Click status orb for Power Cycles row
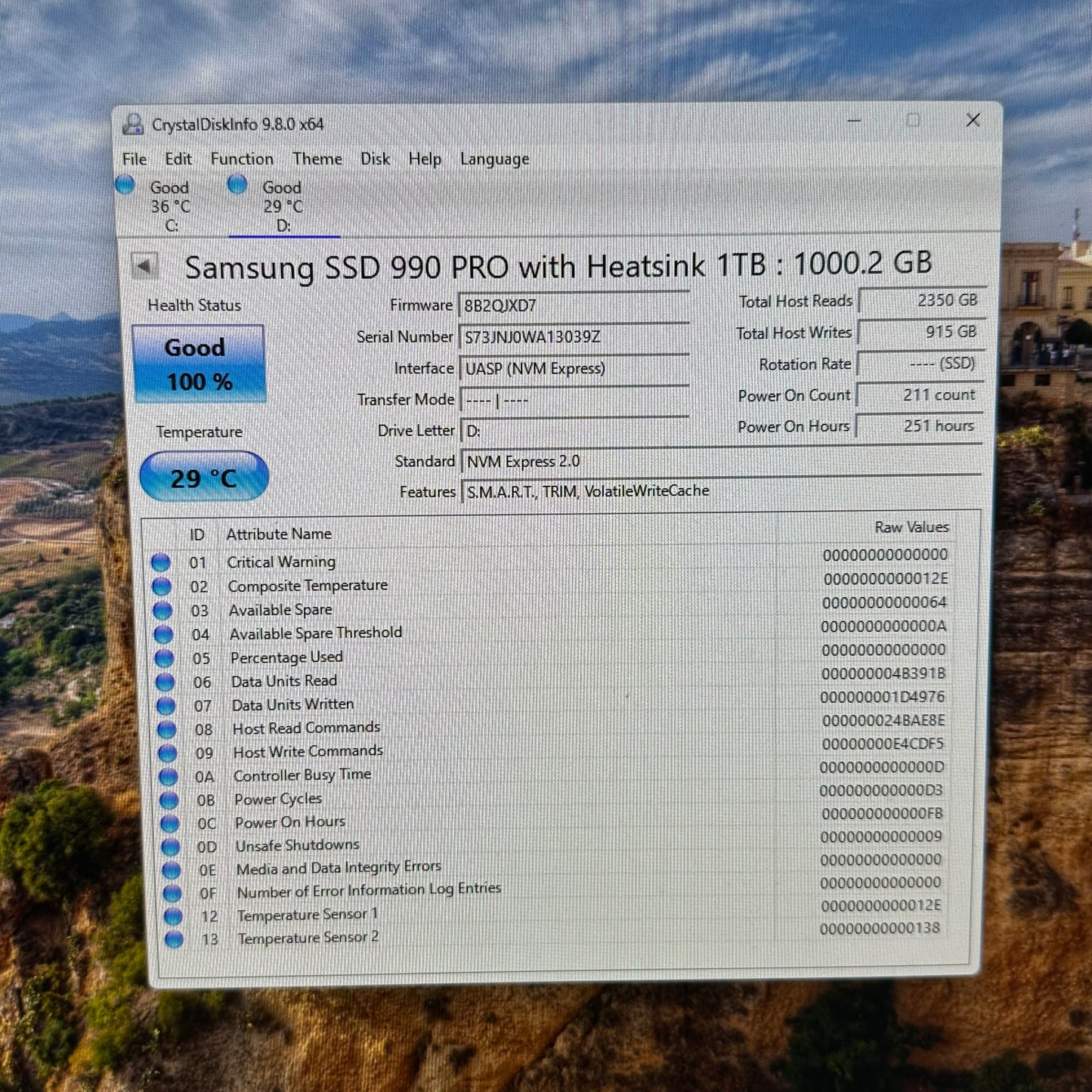Screen dimensions: 1092x1092 coord(169,800)
